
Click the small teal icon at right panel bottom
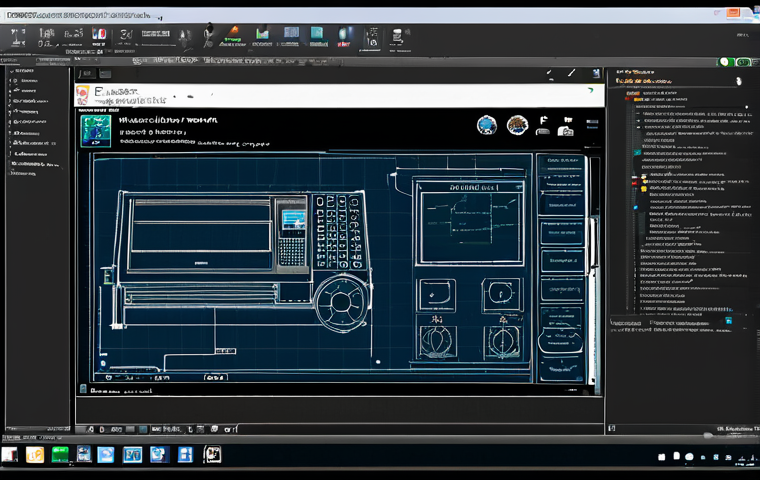pyautogui.click(x=728, y=321)
